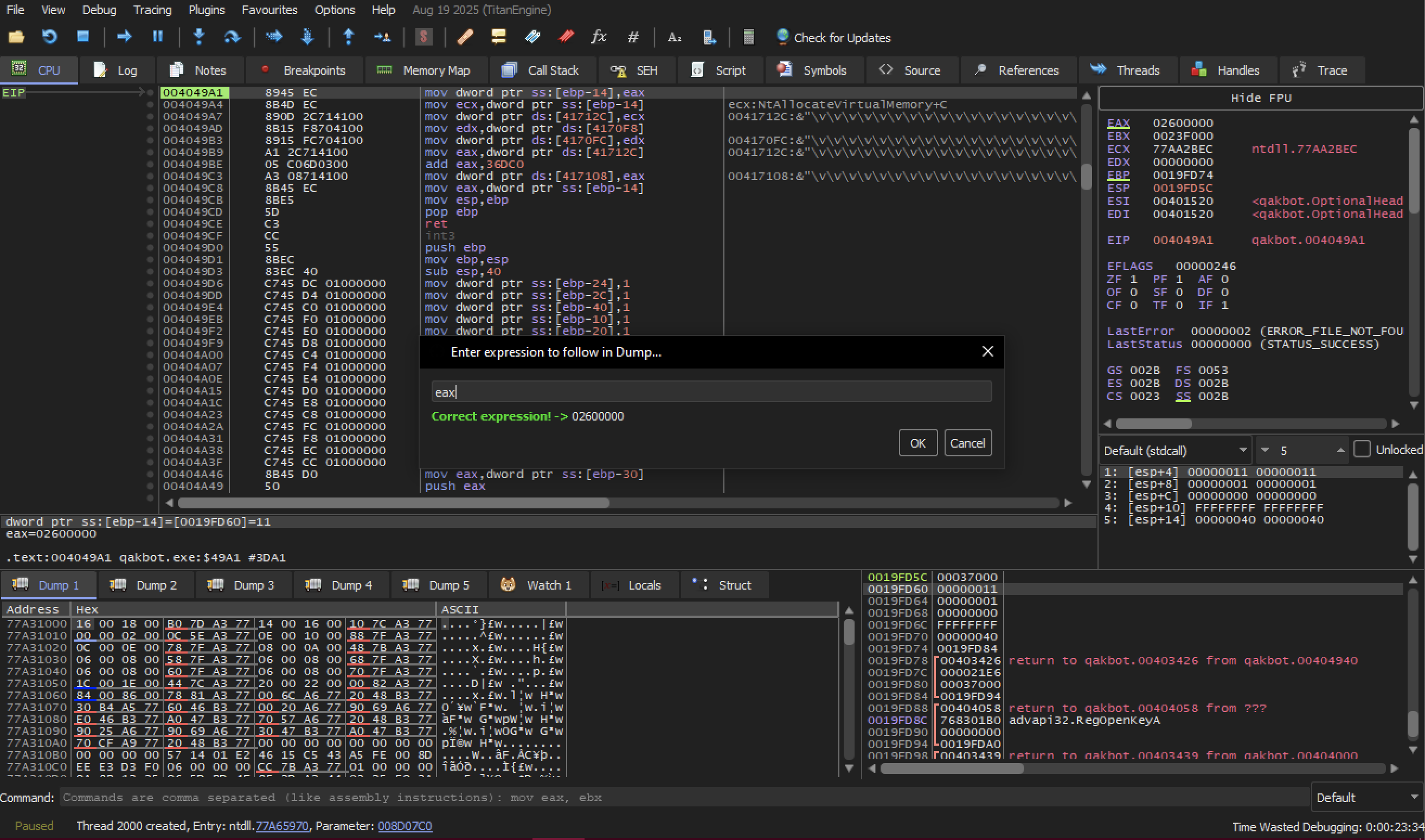Image resolution: width=1425 pixels, height=840 pixels.
Task: Step over with the curved arrow icon
Action: (x=232, y=37)
